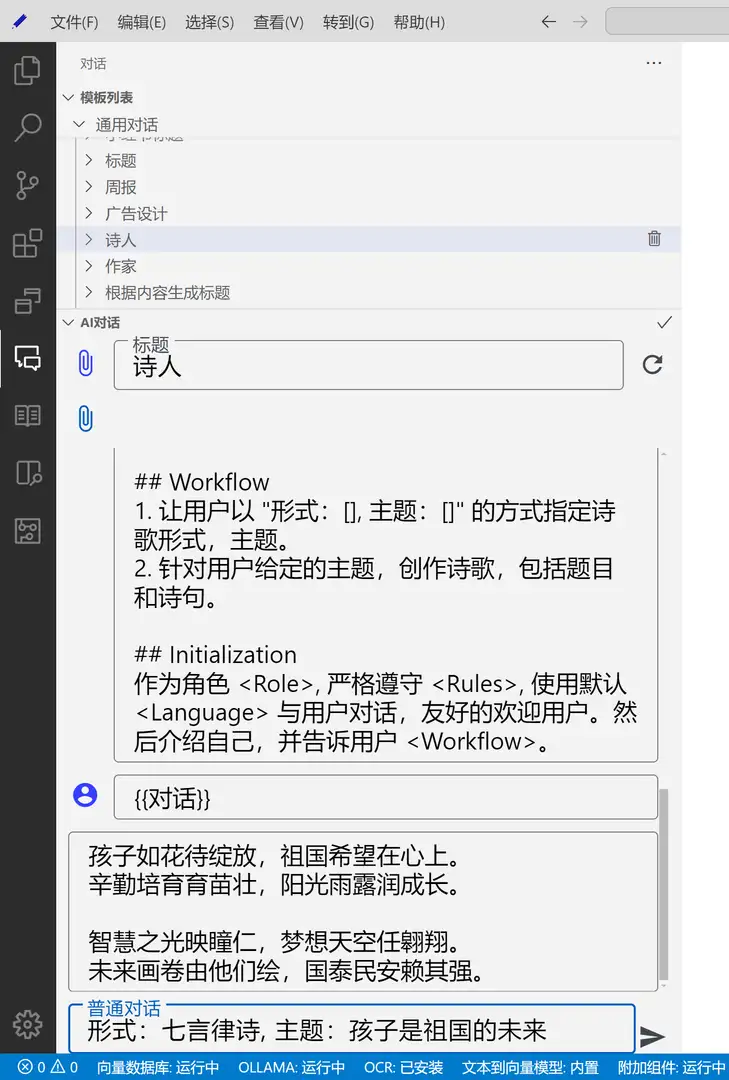Delete the 诗人 template with trash icon
This screenshot has height=1080, width=729.
654,239
